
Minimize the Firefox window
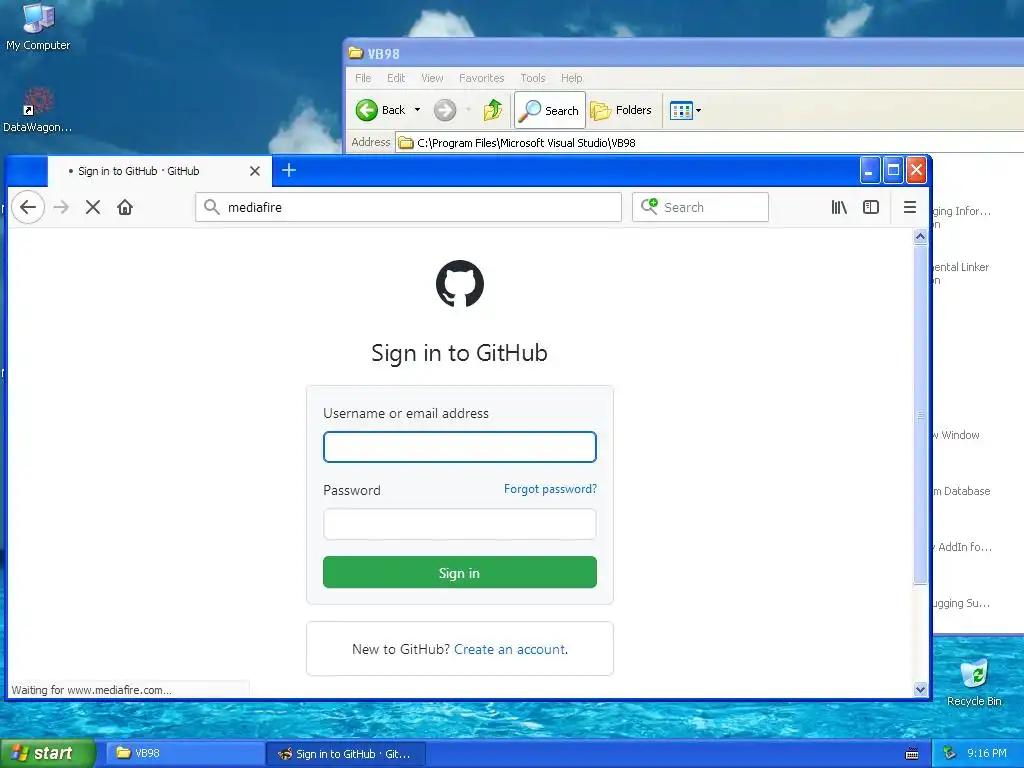click(869, 170)
